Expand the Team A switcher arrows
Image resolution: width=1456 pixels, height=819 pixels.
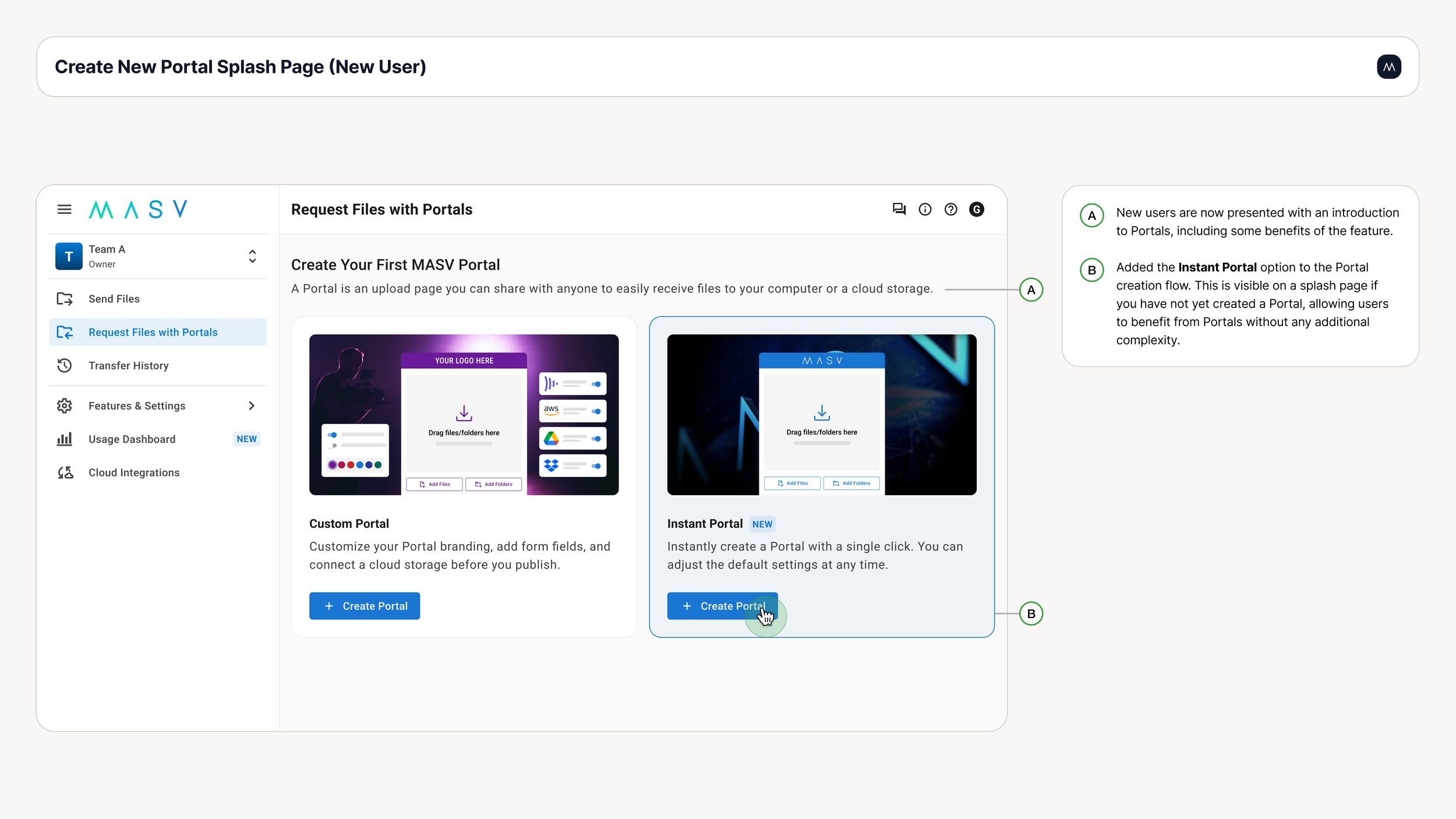point(252,256)
